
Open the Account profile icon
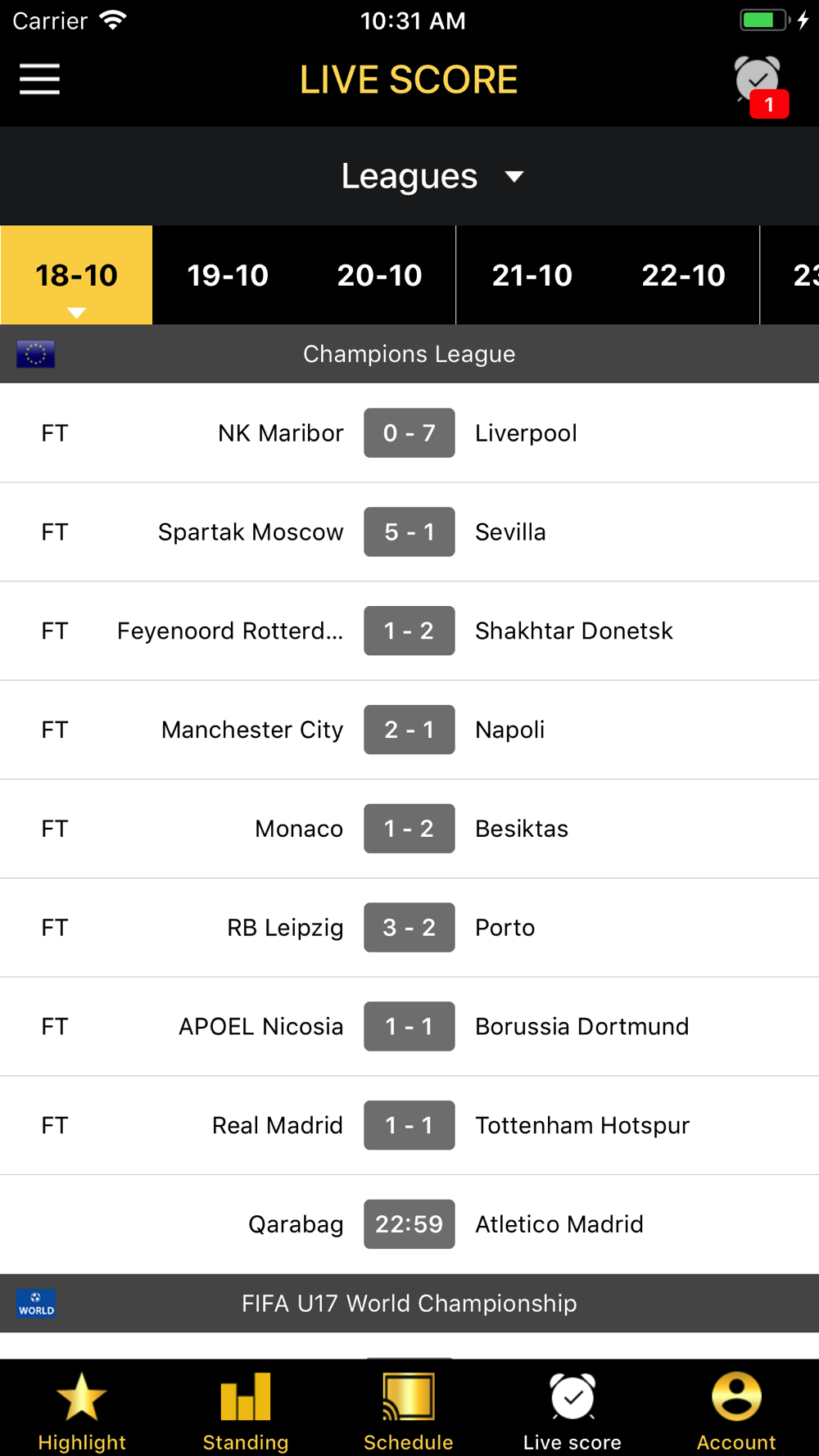pyautogui.click(x=736, y=1397)
